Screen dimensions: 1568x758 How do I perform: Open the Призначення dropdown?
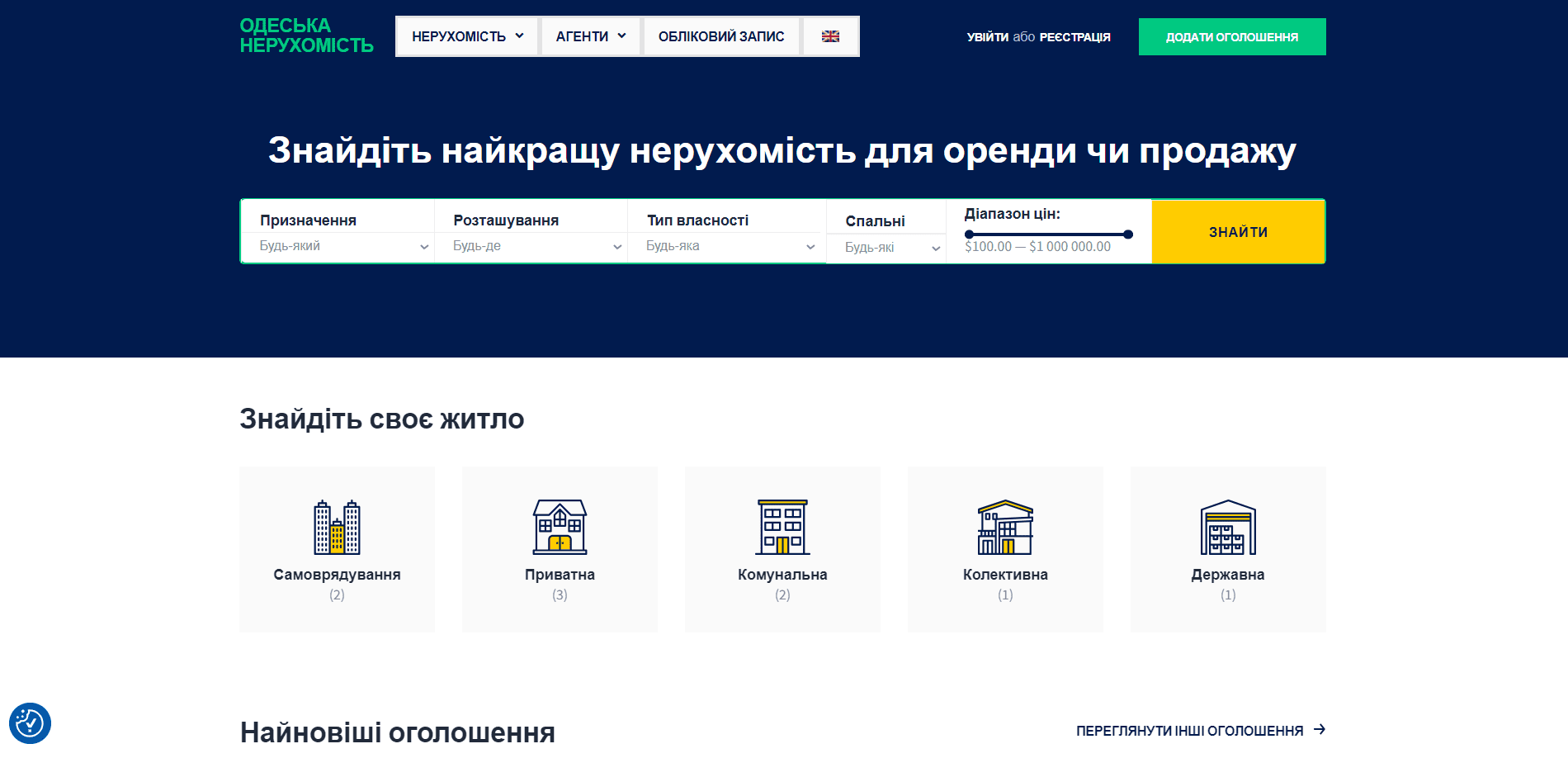337,245
